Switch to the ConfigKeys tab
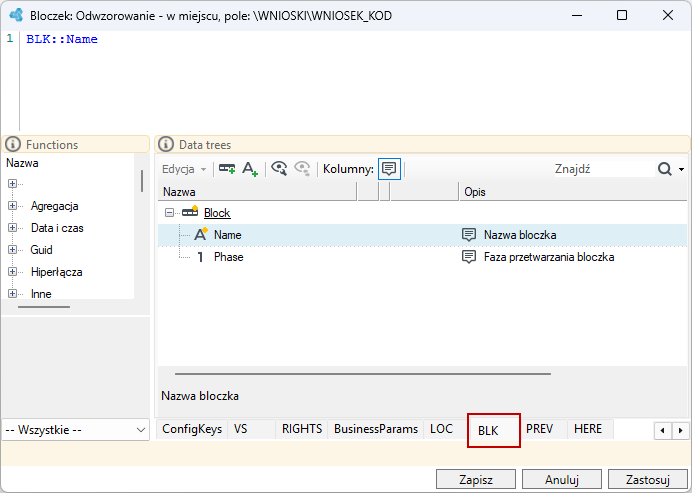 coord(192,429)
